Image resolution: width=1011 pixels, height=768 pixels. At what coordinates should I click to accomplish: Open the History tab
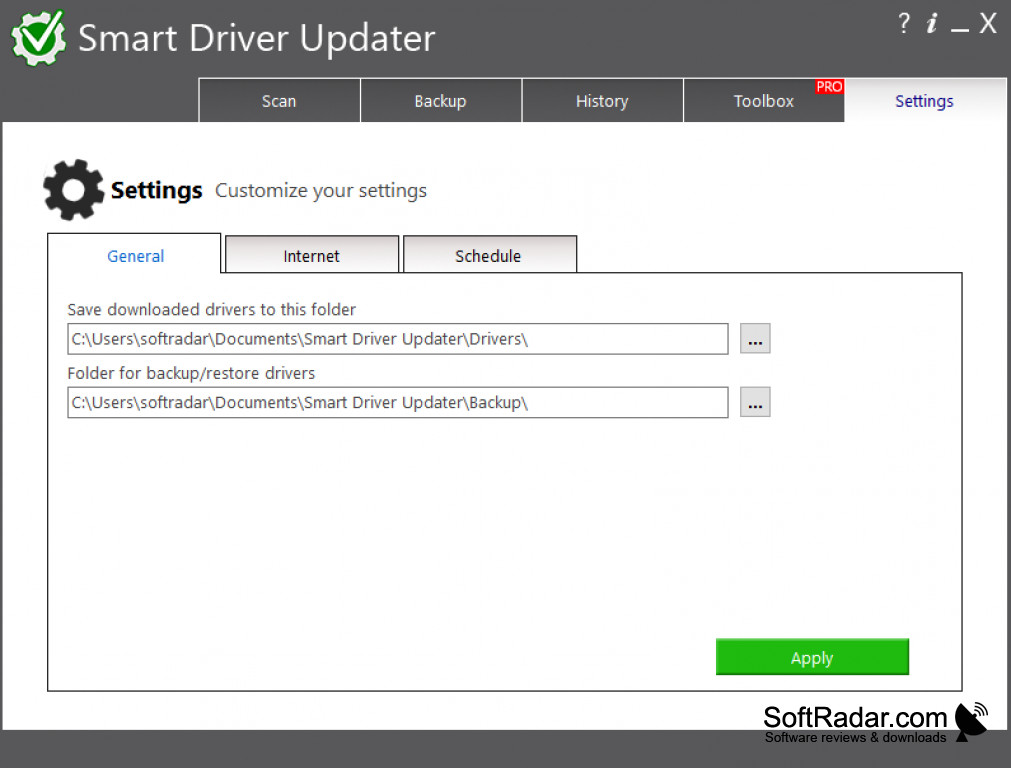[x=602, y=101]
